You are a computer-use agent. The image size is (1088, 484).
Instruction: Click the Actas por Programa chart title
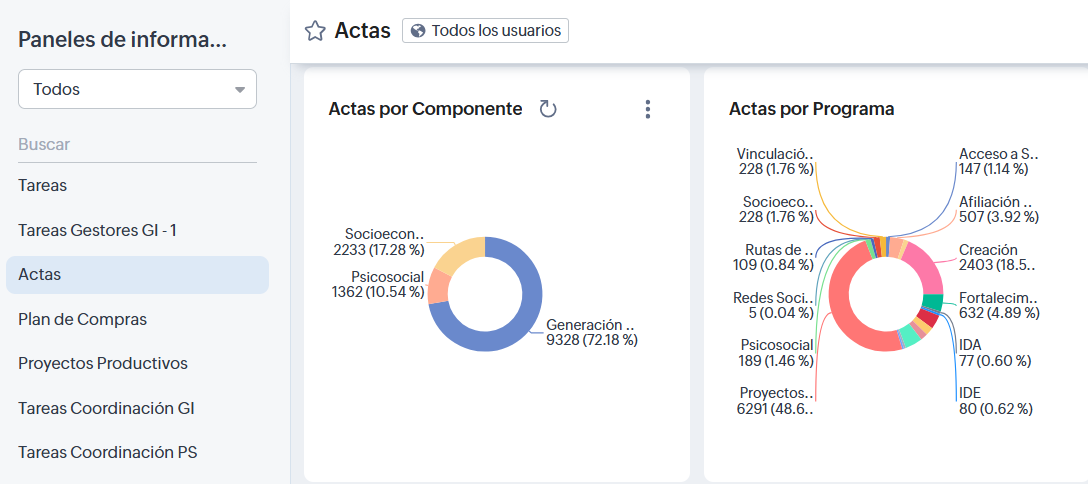(x=811, y=109)
